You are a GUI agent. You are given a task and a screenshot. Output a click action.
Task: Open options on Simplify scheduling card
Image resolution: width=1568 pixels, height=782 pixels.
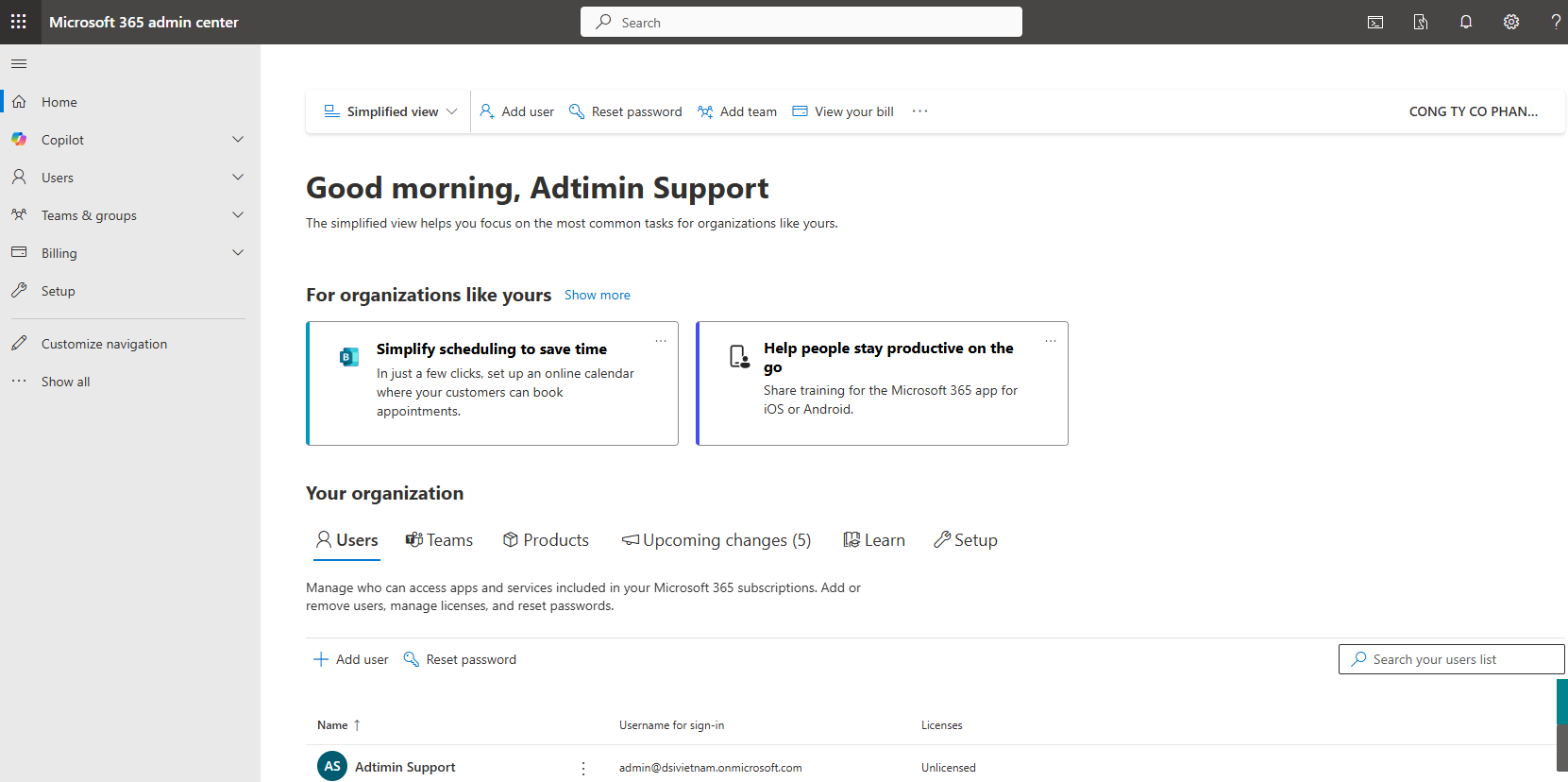pos(661,341)
